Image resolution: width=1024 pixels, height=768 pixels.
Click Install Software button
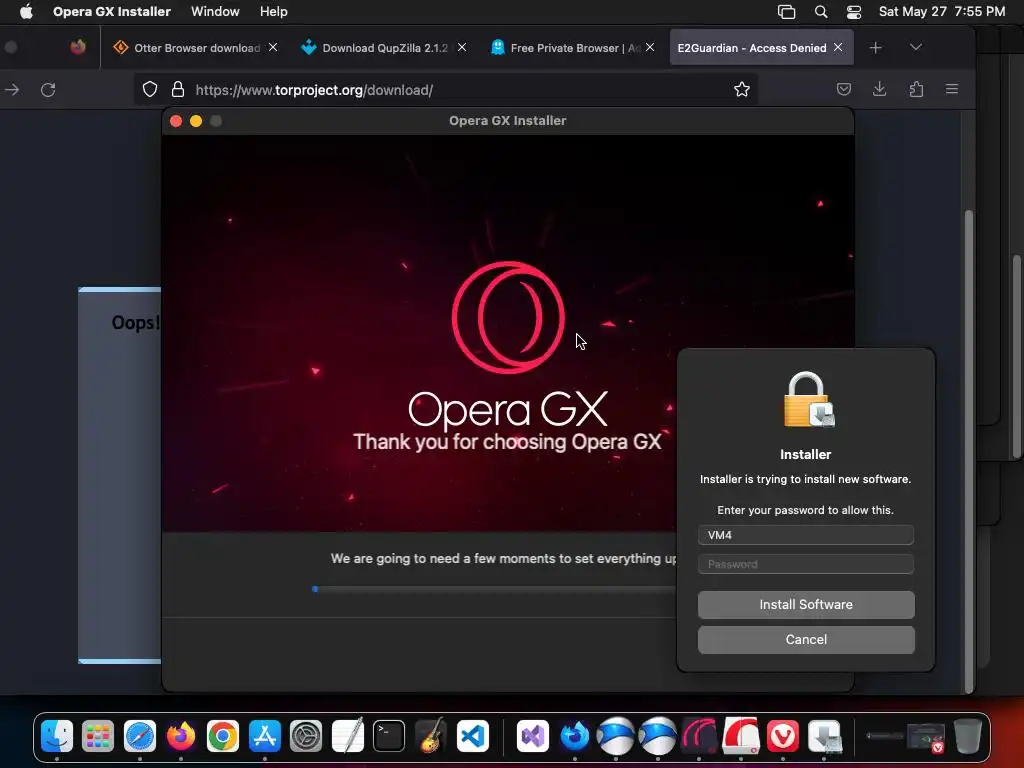pos(806,605)
